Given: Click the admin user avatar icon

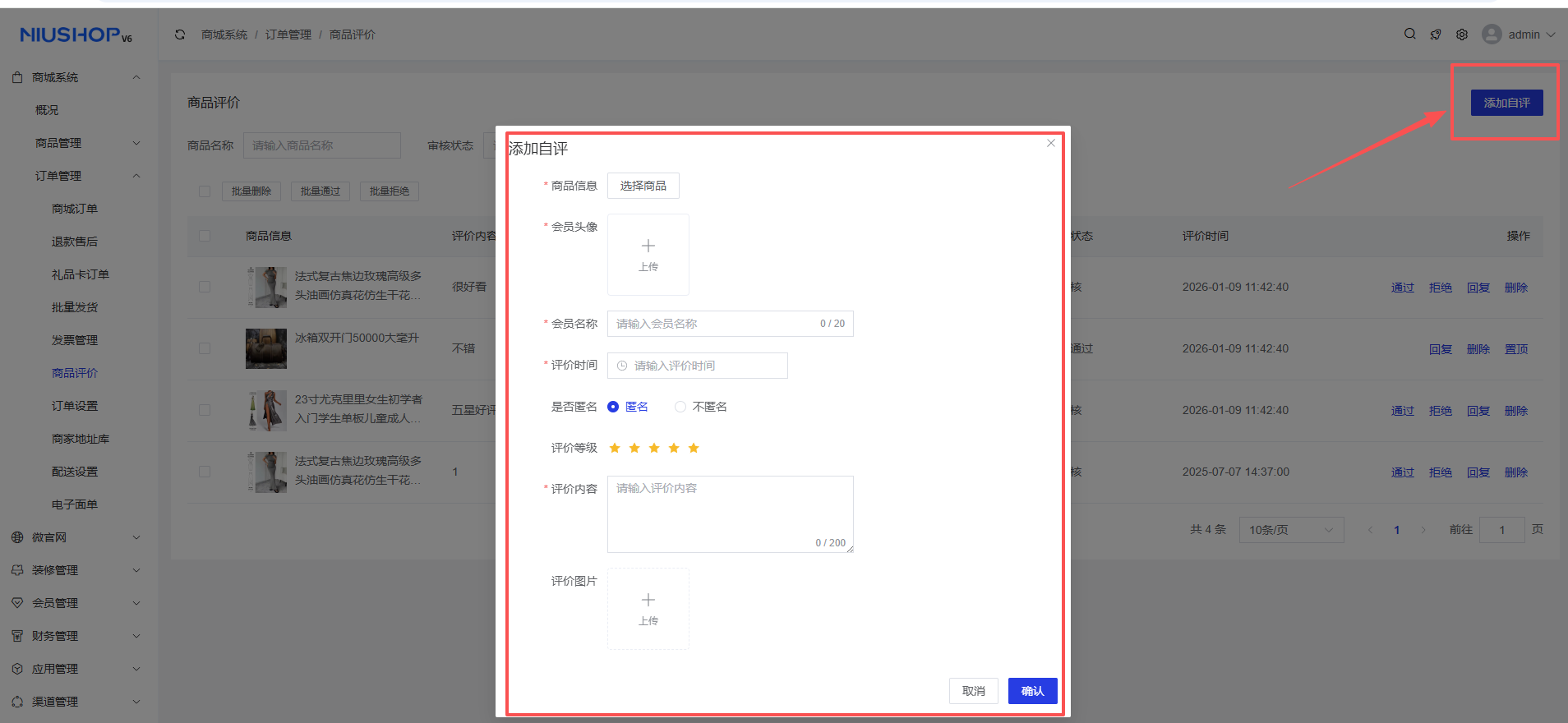Looking at the screenshot, I should click(x=1491, y=35).
